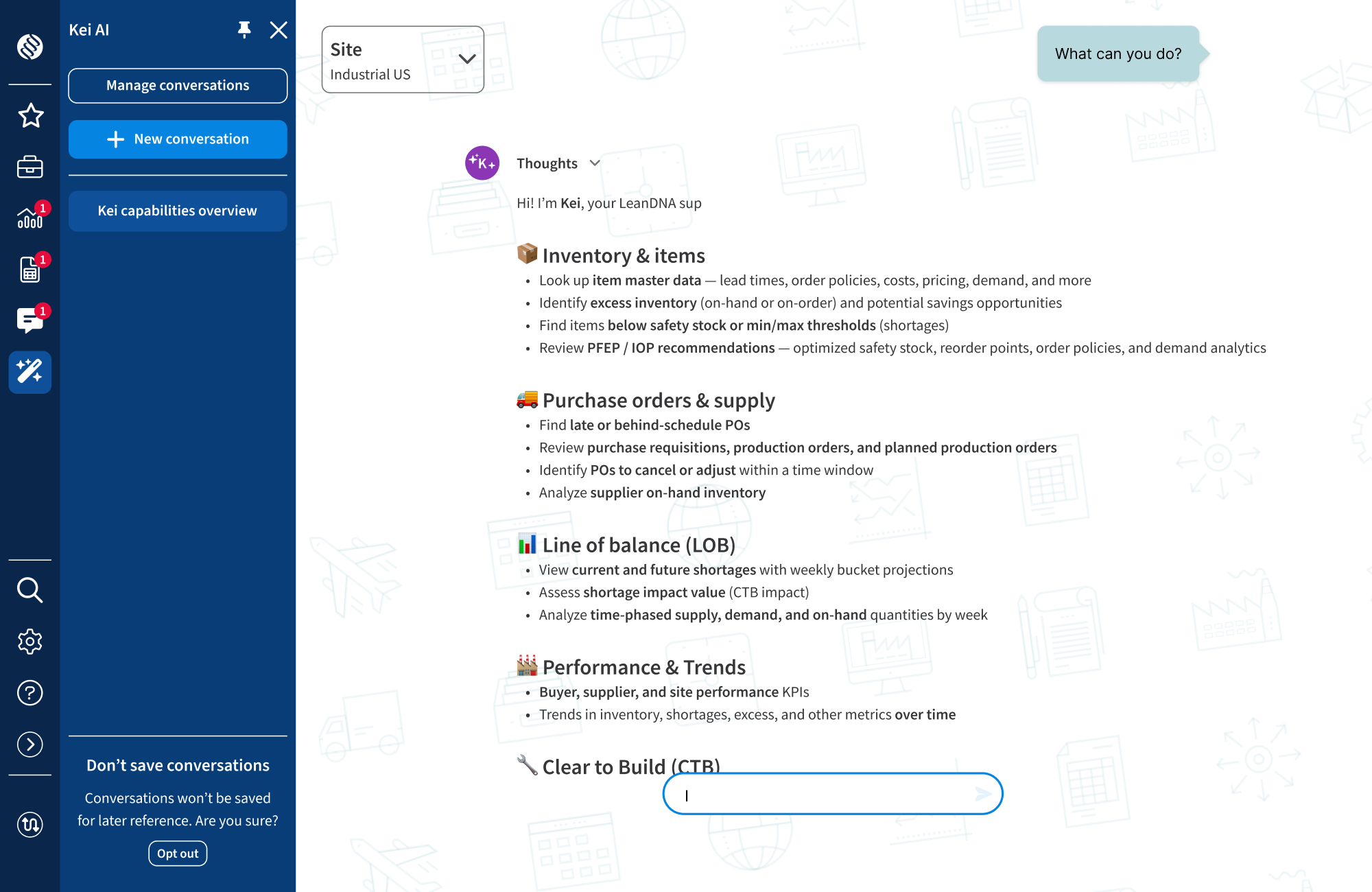The height and width of the screenshot is (892, 1372).
Task: Click Manage conversations button
Action: 178,86
